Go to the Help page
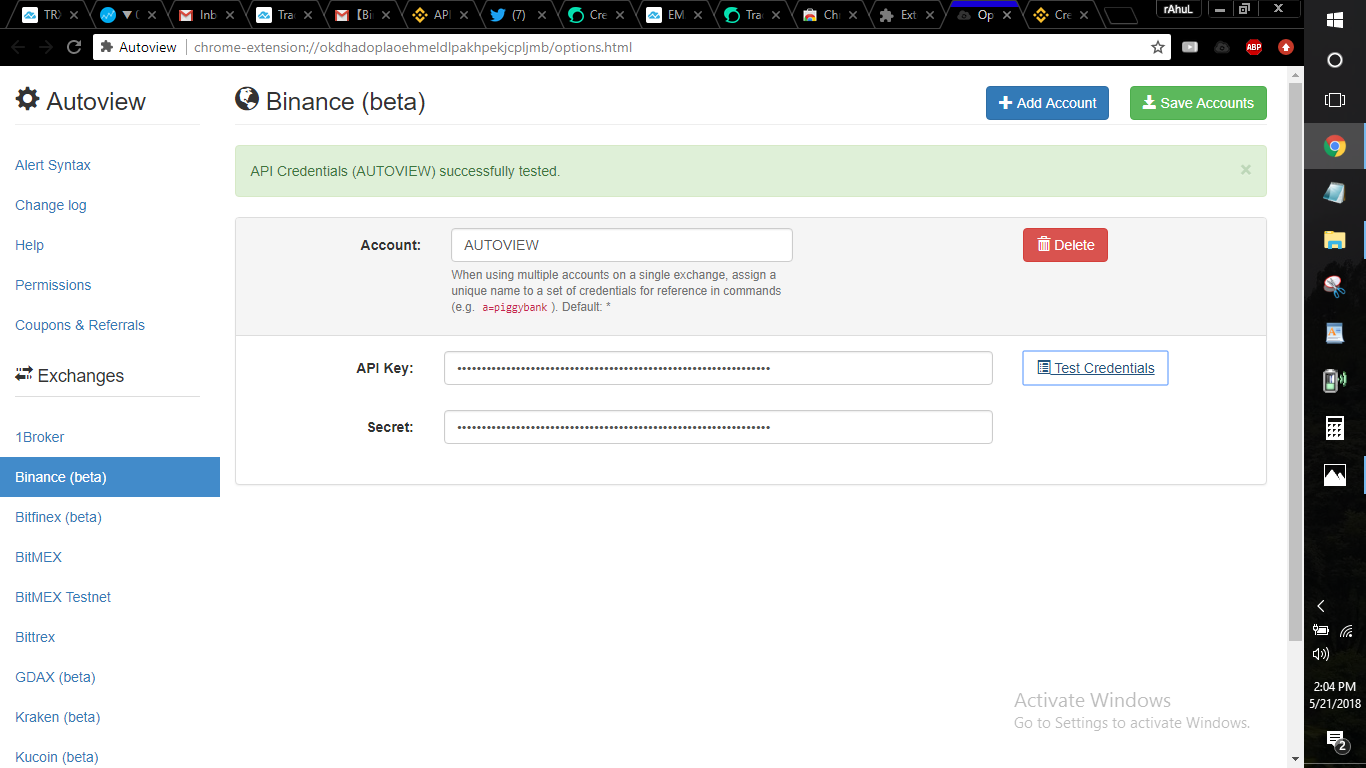The width and height of the screenshot is (1366, 768). point(29,245)
